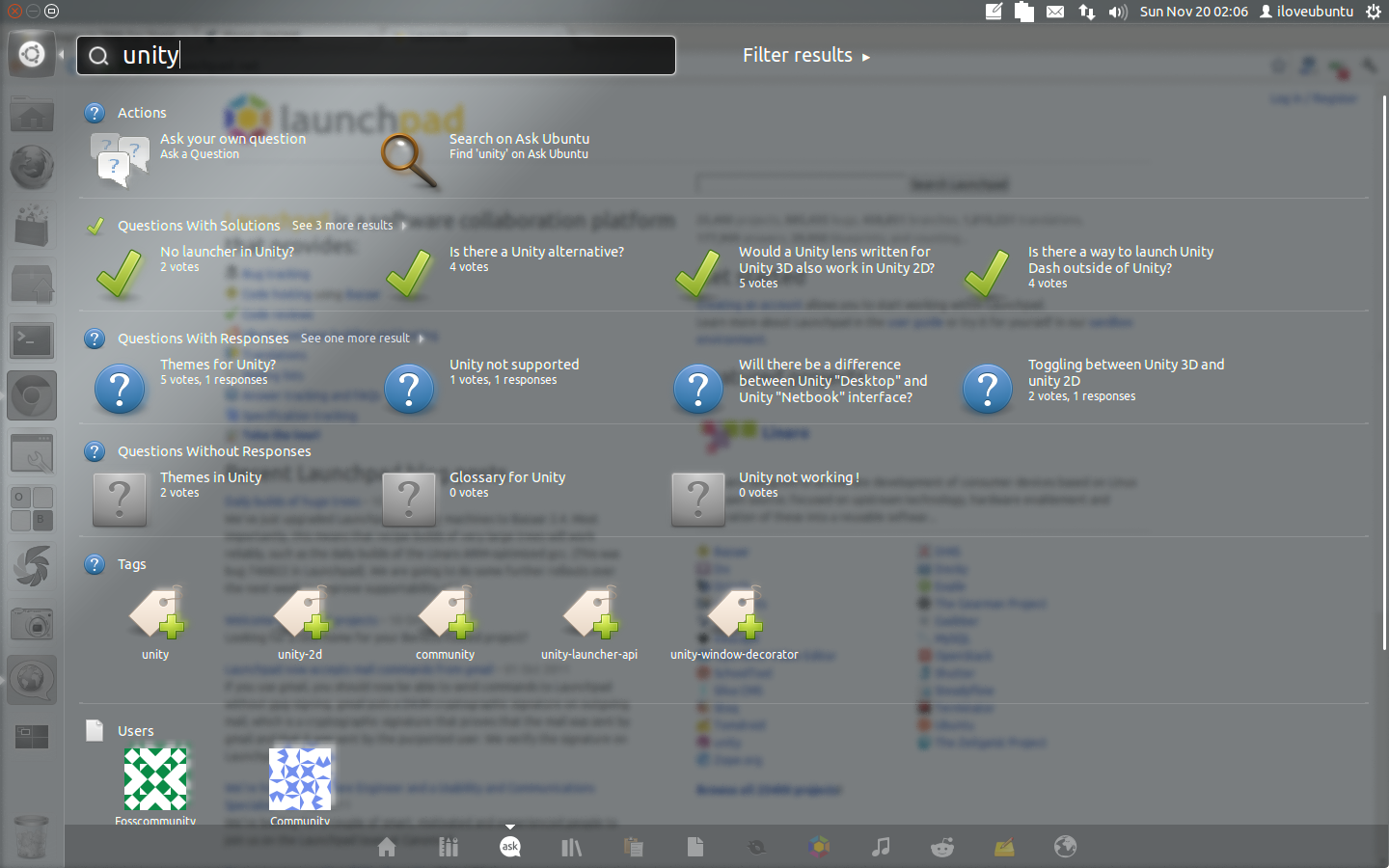Switch to the Music lens icon

point(881,847)
